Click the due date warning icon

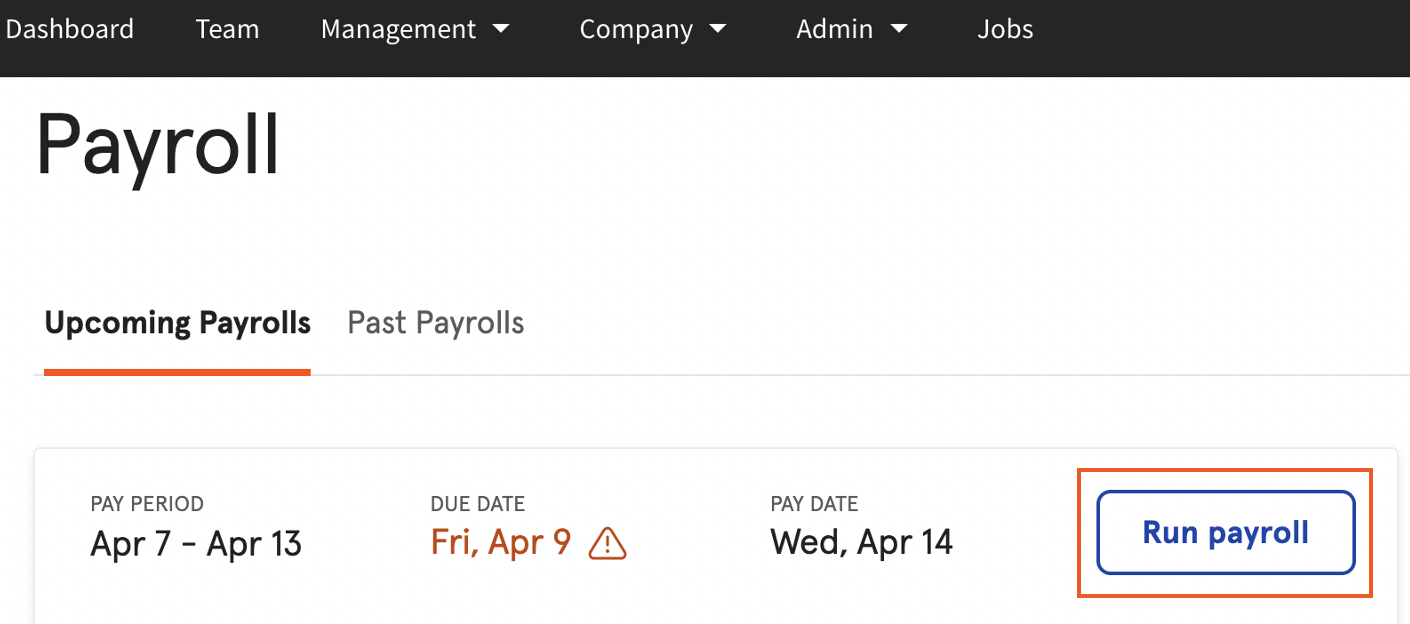pos(608,544)
